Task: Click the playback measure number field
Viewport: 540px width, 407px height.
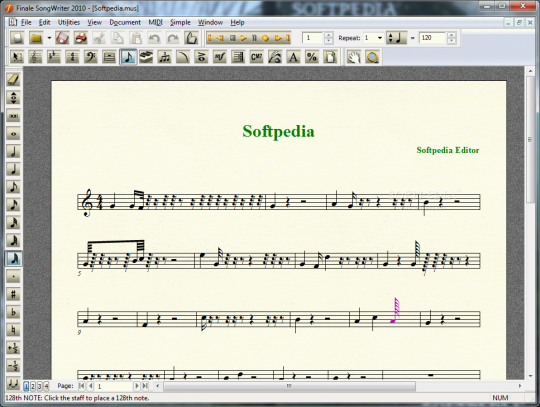Action: point(312,38)
